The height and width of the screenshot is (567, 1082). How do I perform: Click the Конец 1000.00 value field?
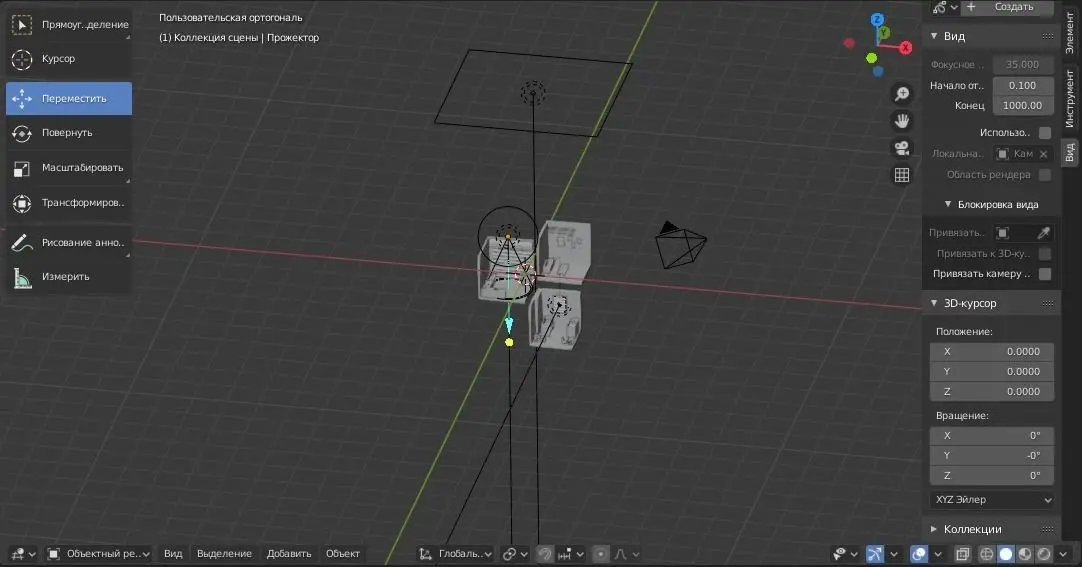click(1023, 106)
